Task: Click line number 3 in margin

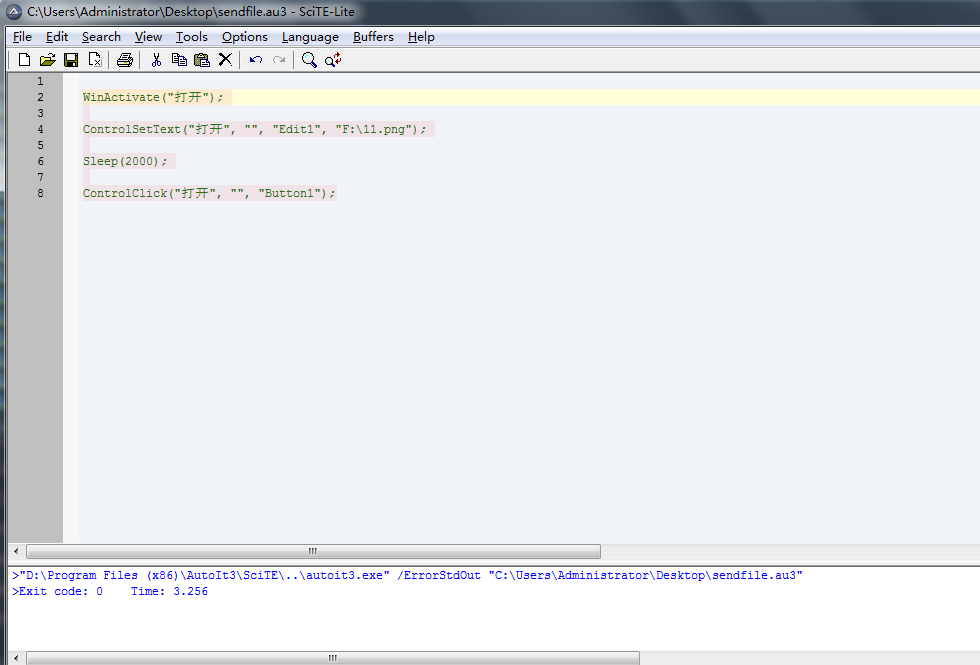Action: [x=40, y=113]
